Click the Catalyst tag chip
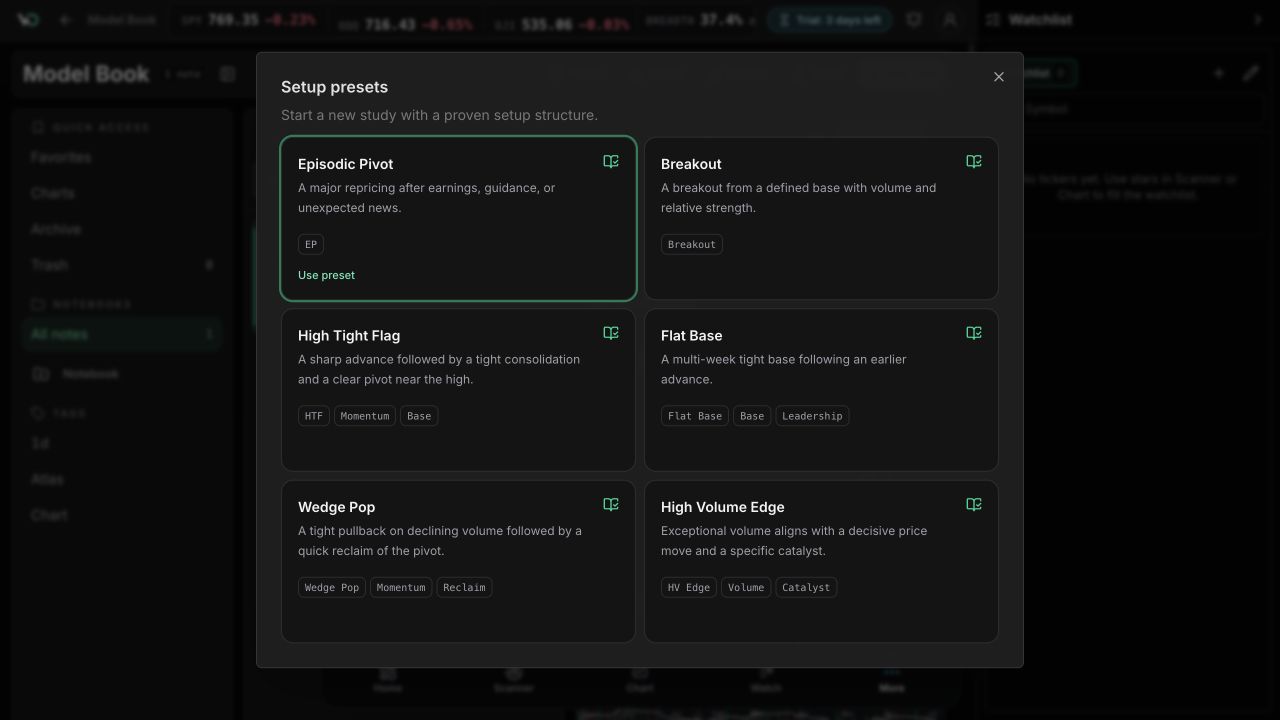Image resolution: width=1280 pixels, height=720 pixels. [x=806, y=588]
